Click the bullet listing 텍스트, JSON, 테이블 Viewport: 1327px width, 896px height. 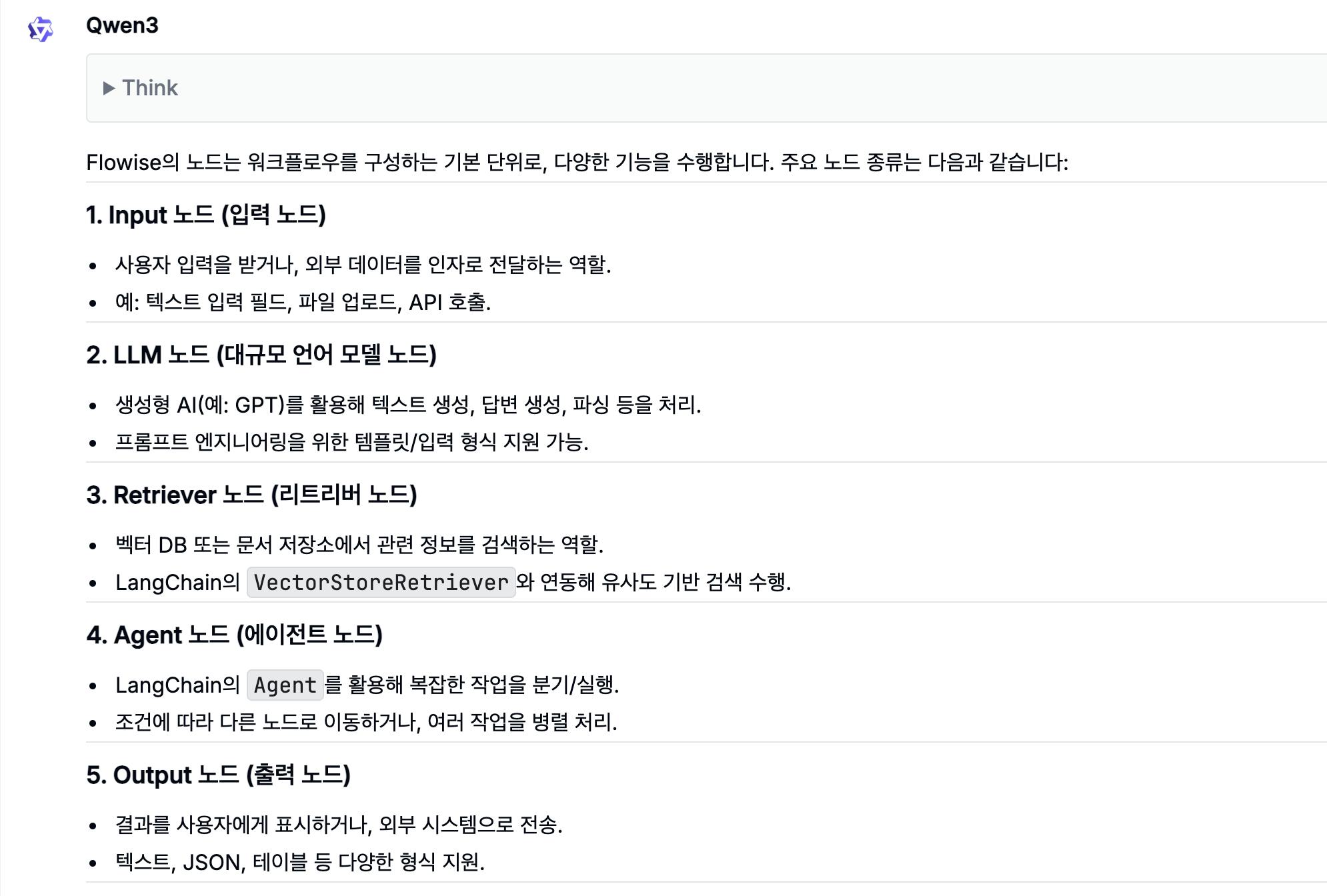pyautogui.click(x=299, y=862)
